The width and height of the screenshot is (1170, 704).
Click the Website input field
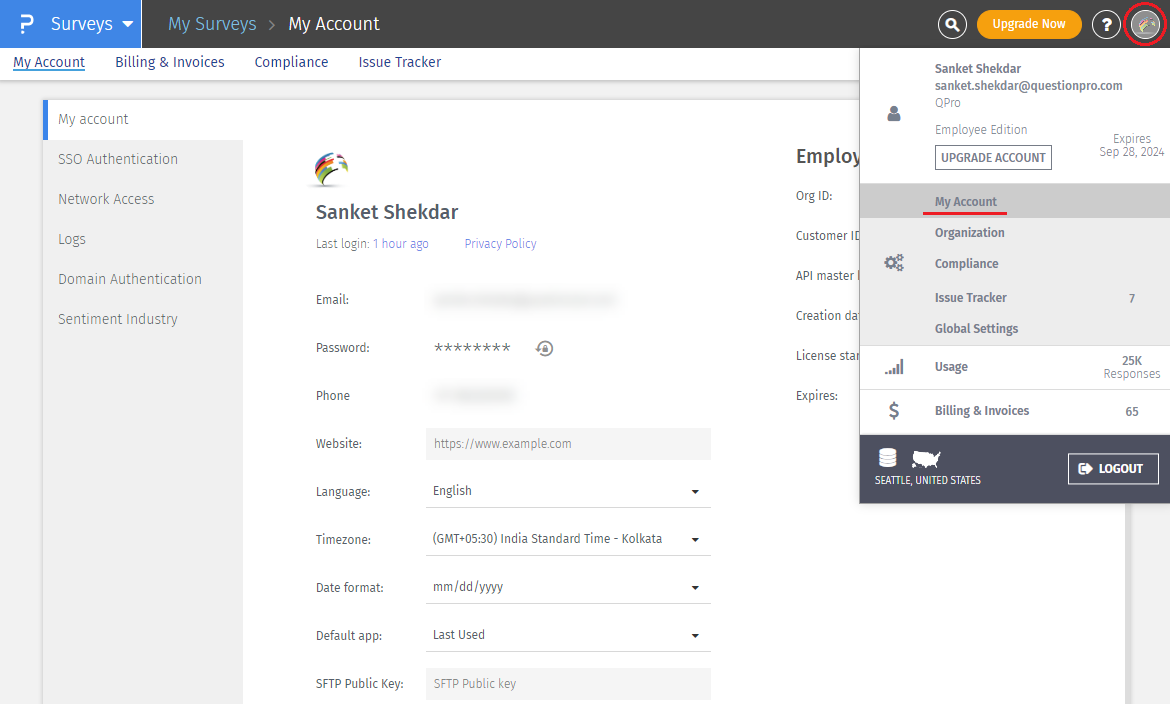click(568, 443)
